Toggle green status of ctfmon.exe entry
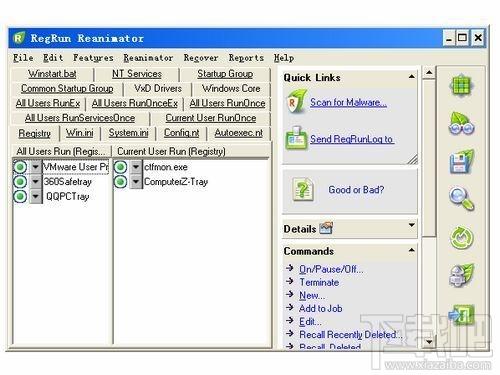 point(120,167)
